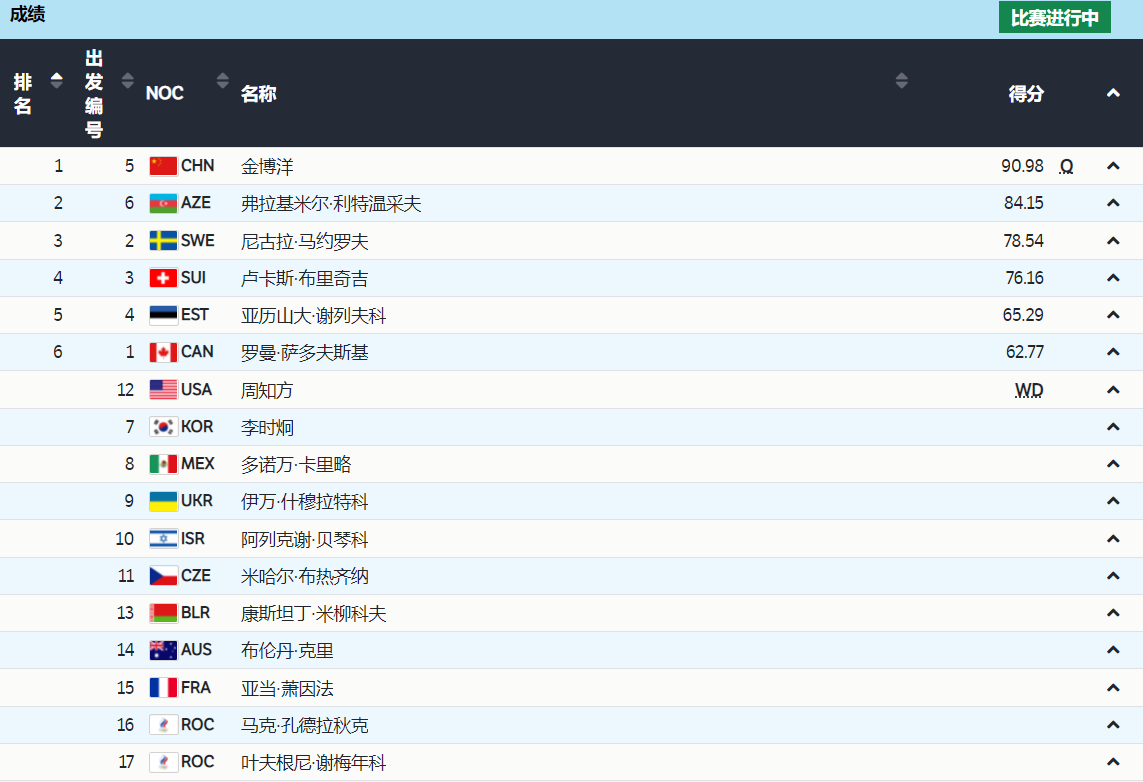Click the score 90.98
This screenshot has height=782, width=1143.
[1022, 166]
